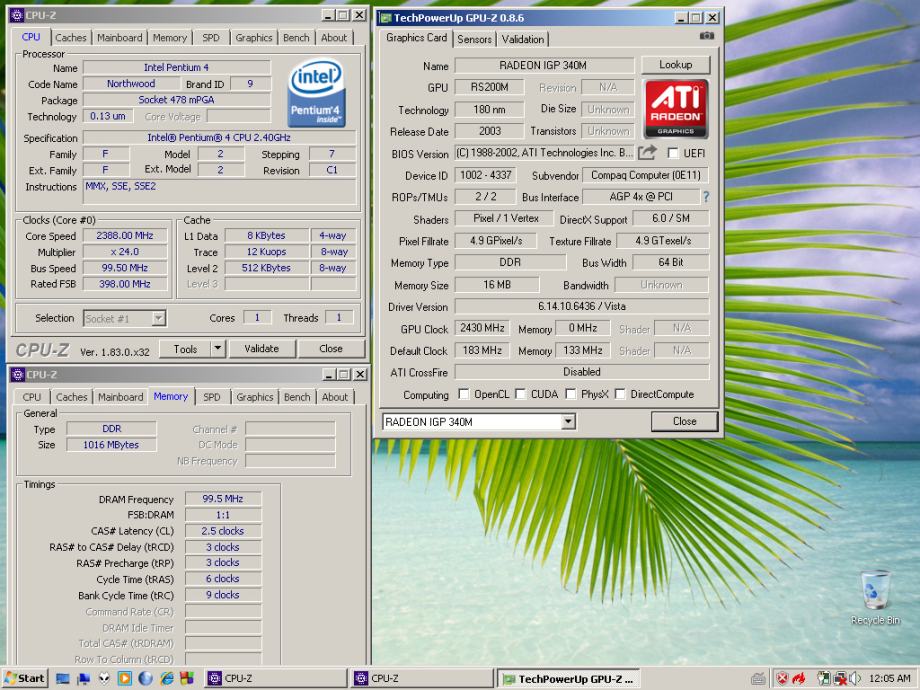Open the Start menu
Image resolution: width=920 pixels, height=690 pixels.
[25, 678]
